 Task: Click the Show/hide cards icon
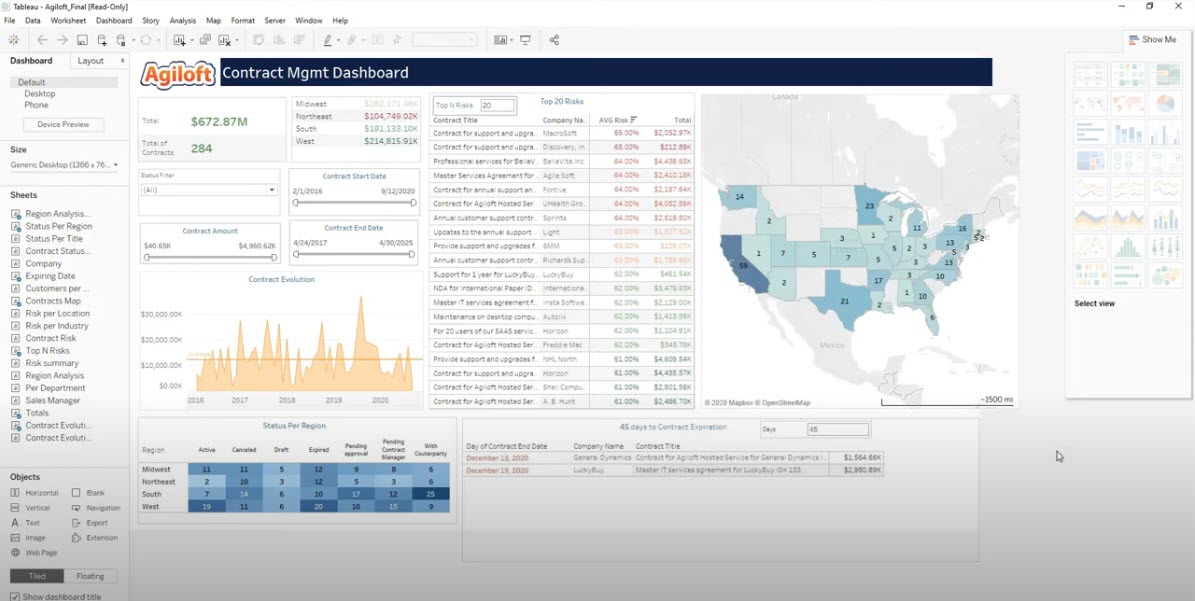[500, 40]
